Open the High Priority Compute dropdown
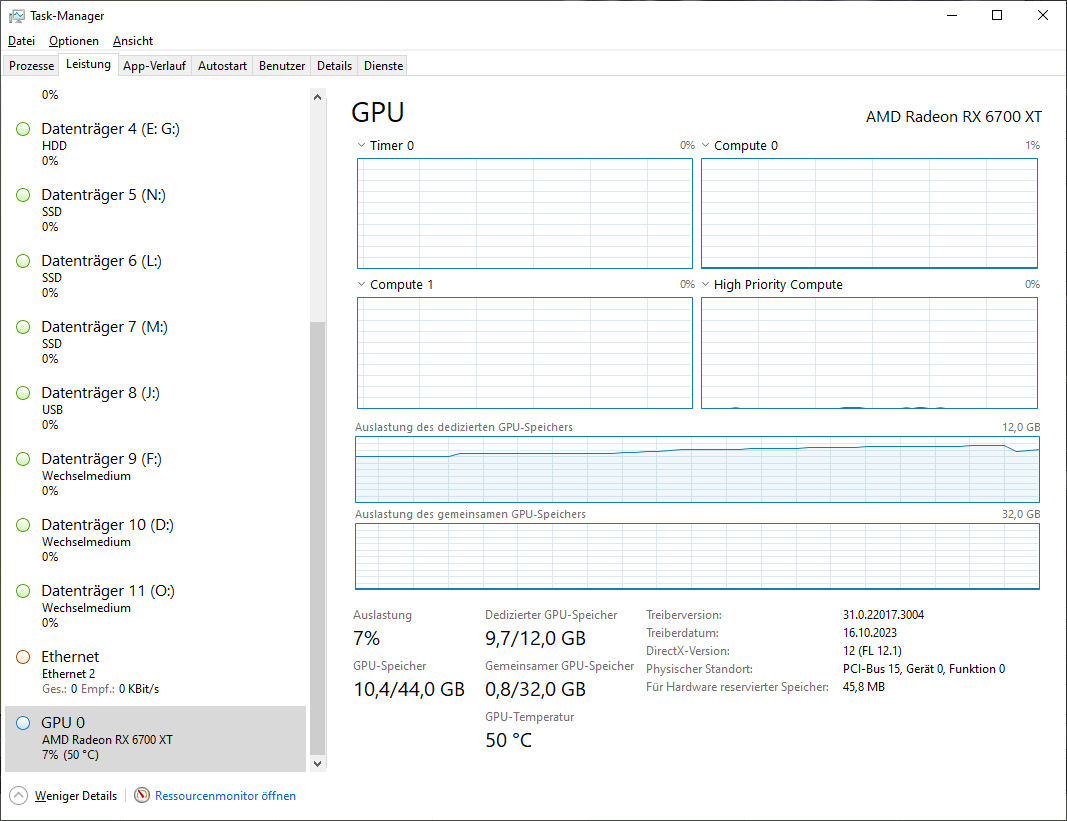The image size is (1067, 821). [706, 284]
